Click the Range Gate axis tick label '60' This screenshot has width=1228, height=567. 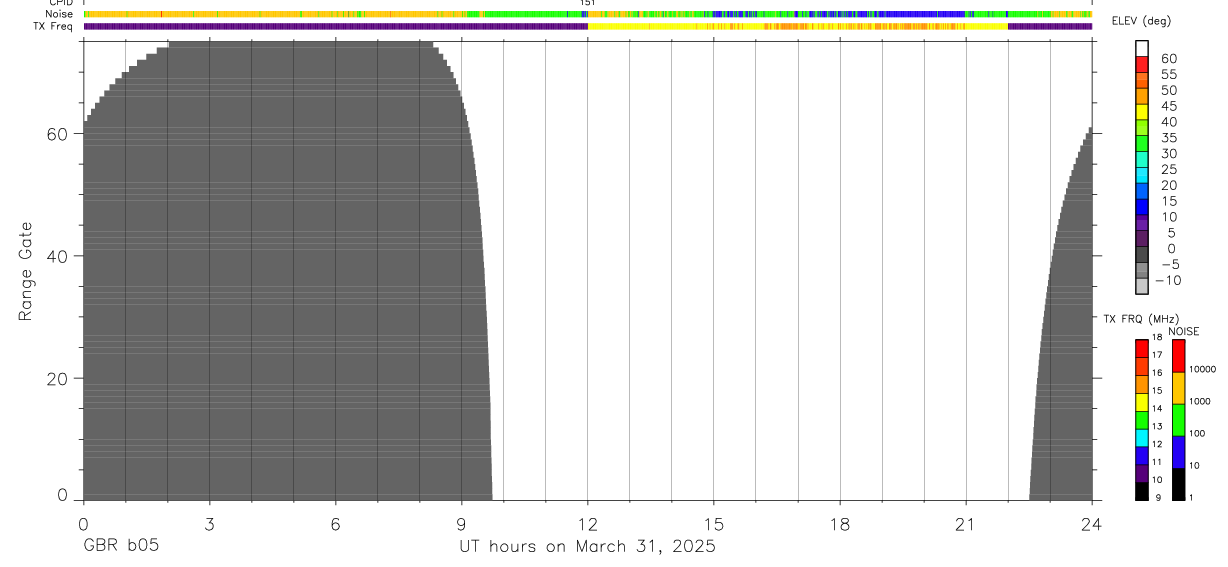pos(56,133)
